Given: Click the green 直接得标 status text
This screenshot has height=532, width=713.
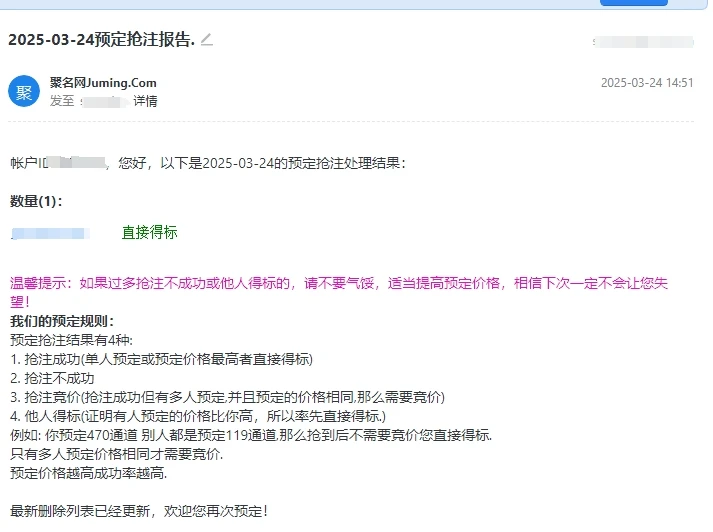Looking at the screenshot, I should (149, 232).
